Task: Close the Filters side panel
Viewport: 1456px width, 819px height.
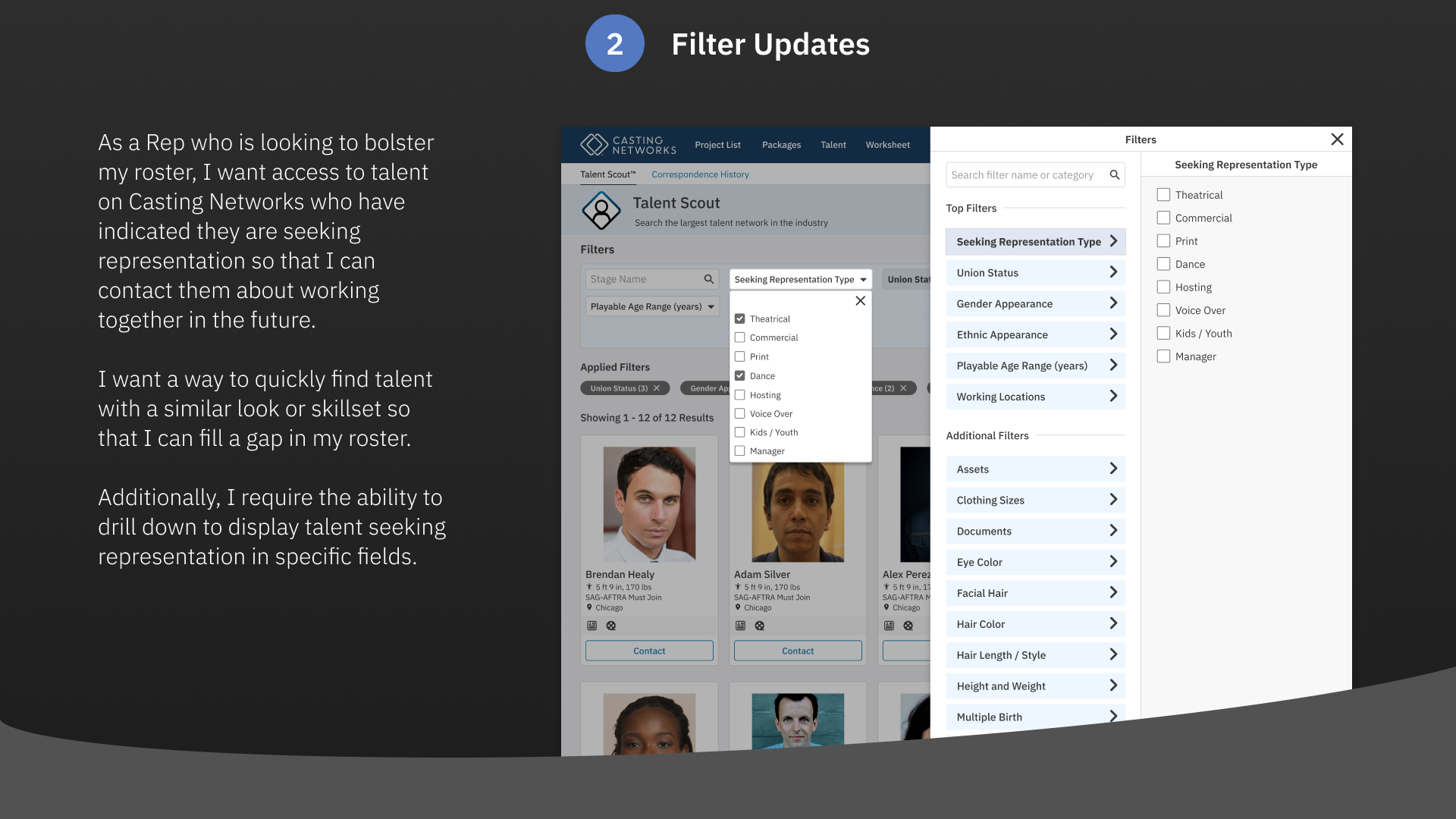Action: (x=1337, y=140)
